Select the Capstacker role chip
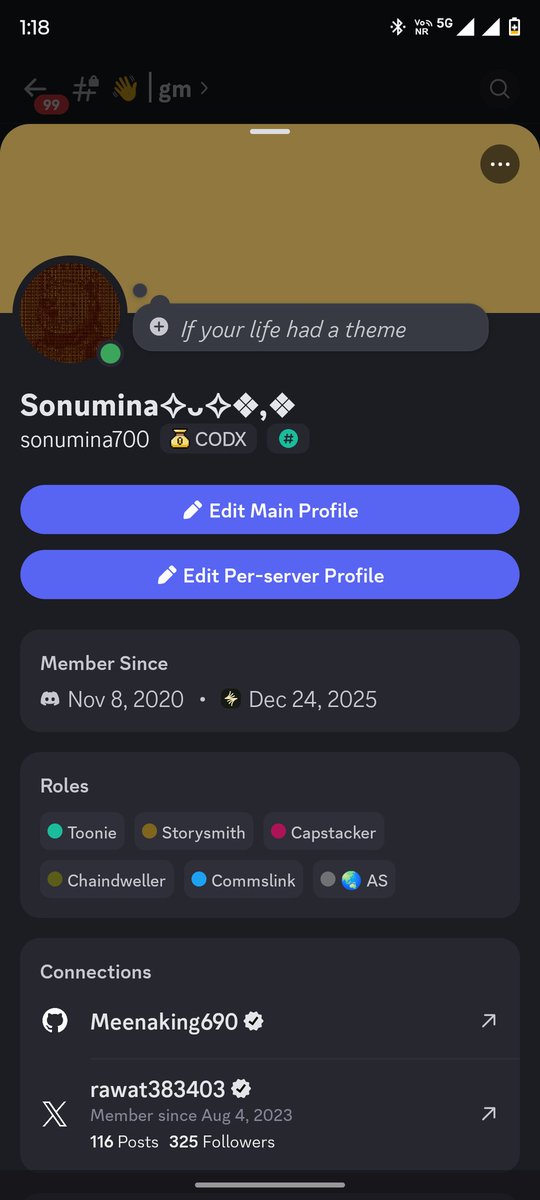Viewport: 540px width, 1200px height. pos(324,832)
